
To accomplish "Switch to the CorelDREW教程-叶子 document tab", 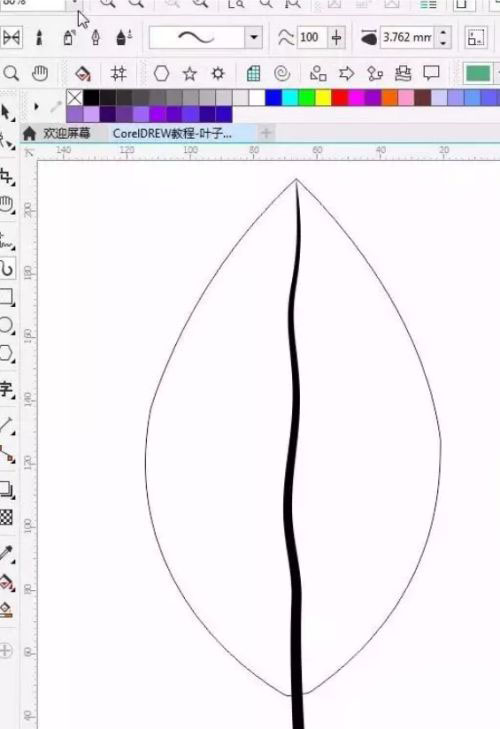I will (172, 133).
